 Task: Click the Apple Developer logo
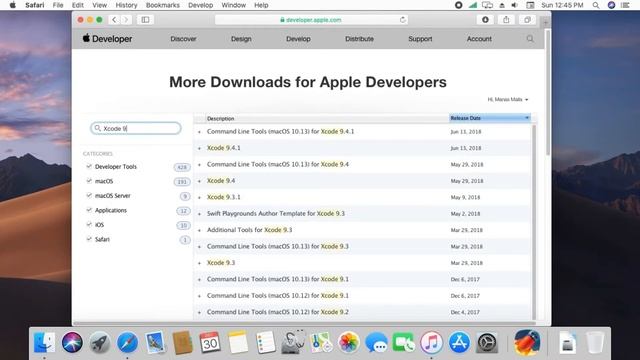point(107,39)
